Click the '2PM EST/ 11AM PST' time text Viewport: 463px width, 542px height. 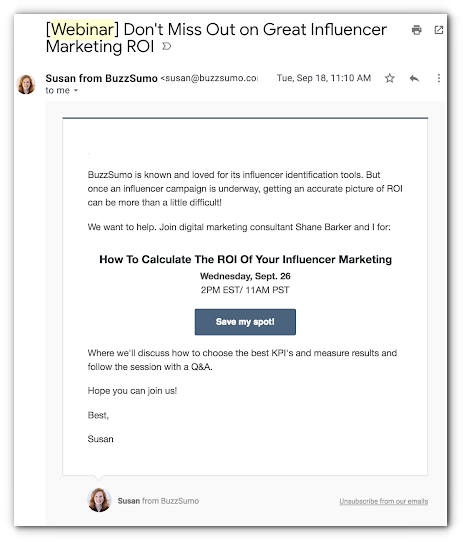[245, 290]
